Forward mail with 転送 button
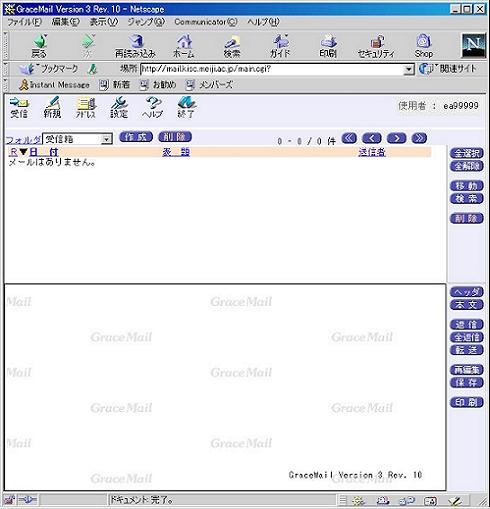Image resolution: width=490 pixels, height=509 pixels. [x=467, y=350]
